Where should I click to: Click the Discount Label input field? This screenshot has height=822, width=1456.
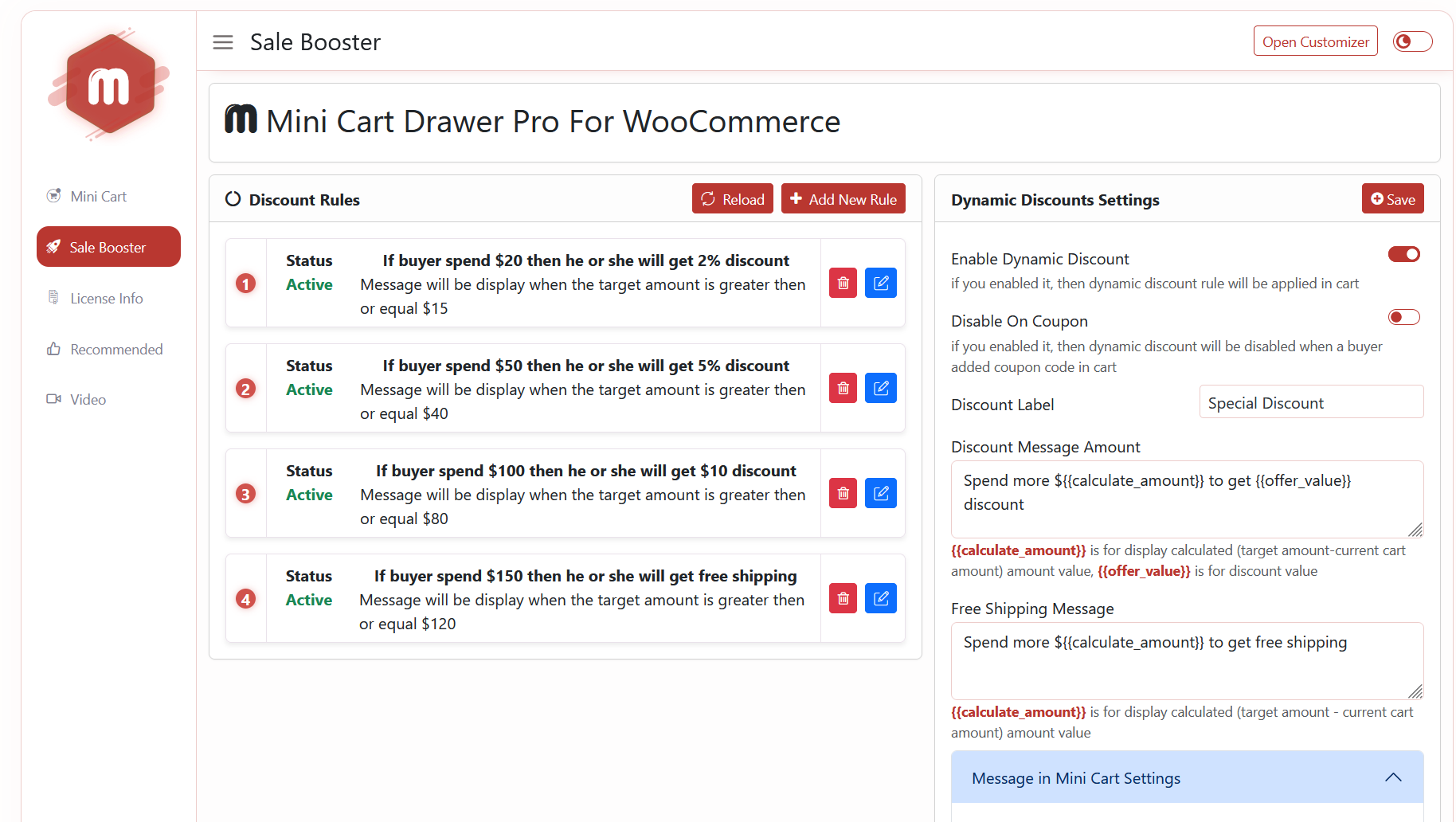tap(1311, 402)
